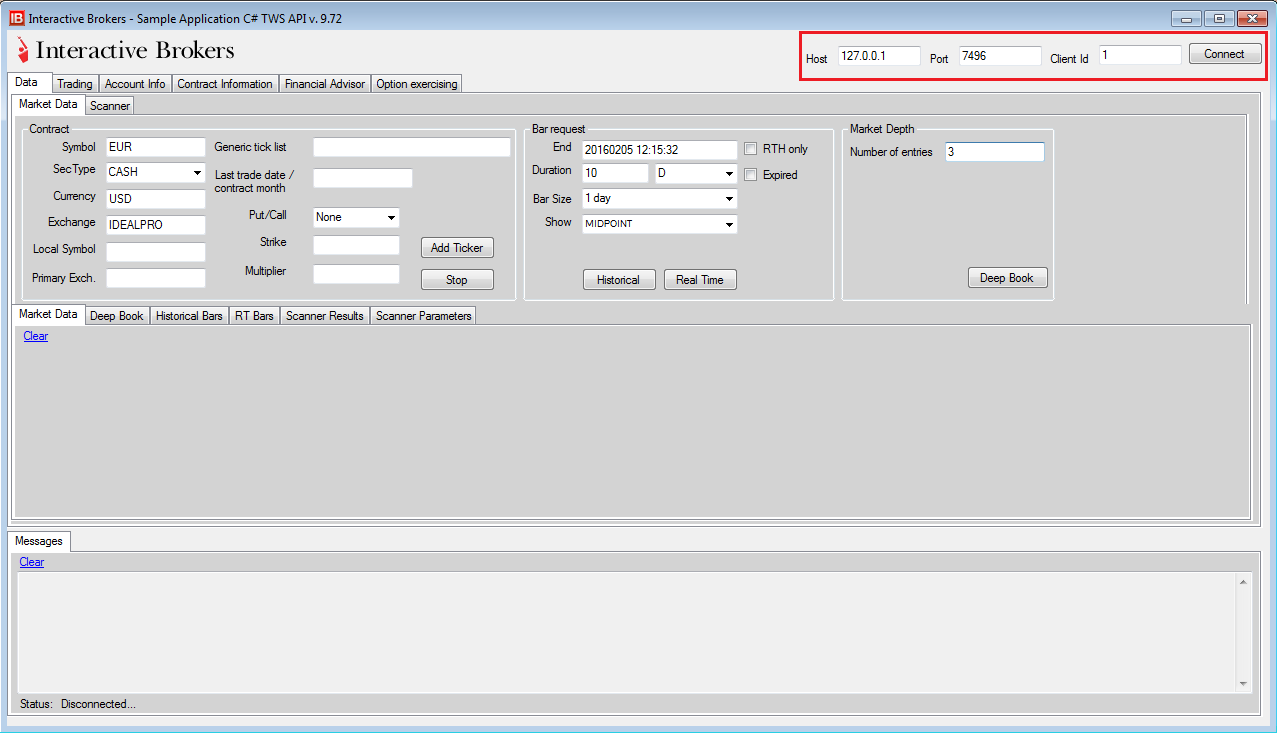Open the Put/Call dropdown showing None
Image resolution: width=1277 pixels, height=733 pixels.
(356, 217)
